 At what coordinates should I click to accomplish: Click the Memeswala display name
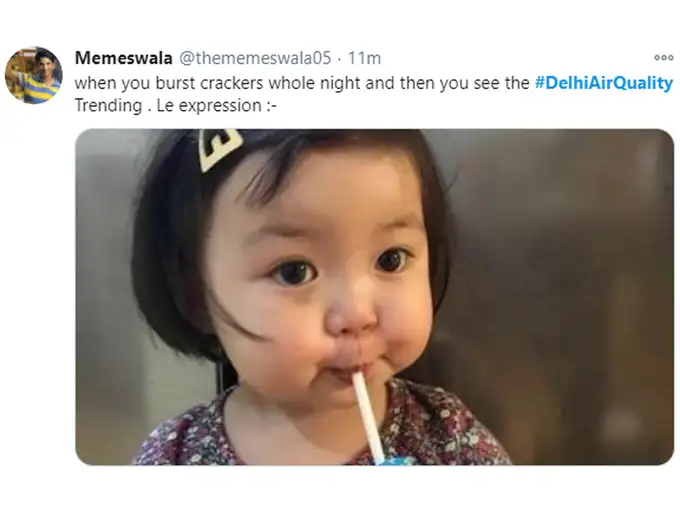pos(124,58)
